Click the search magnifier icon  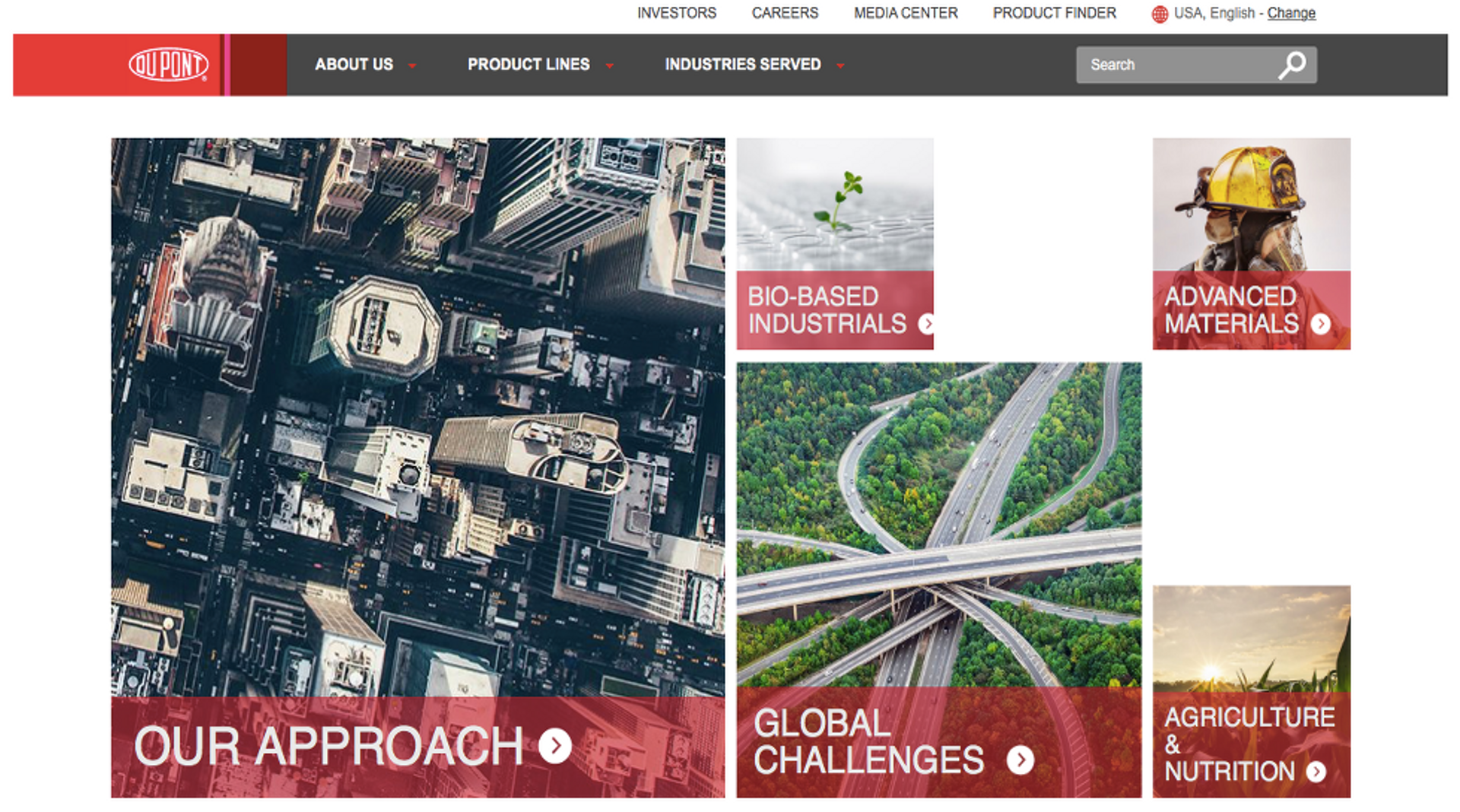click(1291, 65)
